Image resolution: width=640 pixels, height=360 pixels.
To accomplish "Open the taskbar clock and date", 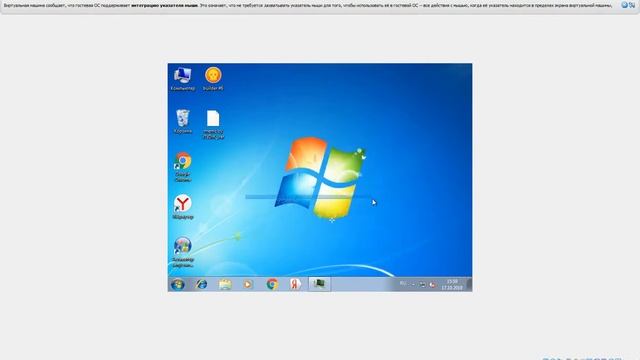I will click(451, 284).
